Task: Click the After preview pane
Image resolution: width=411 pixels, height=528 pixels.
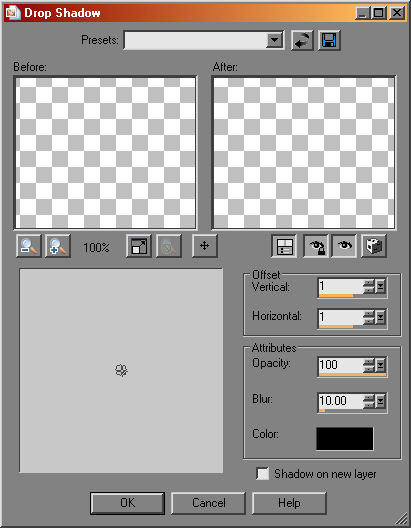Action: coord(304,153)
